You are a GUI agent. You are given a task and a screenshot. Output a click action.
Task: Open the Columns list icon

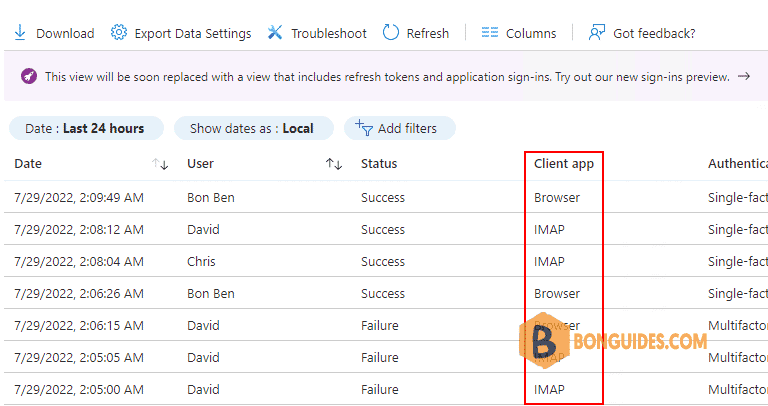(x=489, y=33)
